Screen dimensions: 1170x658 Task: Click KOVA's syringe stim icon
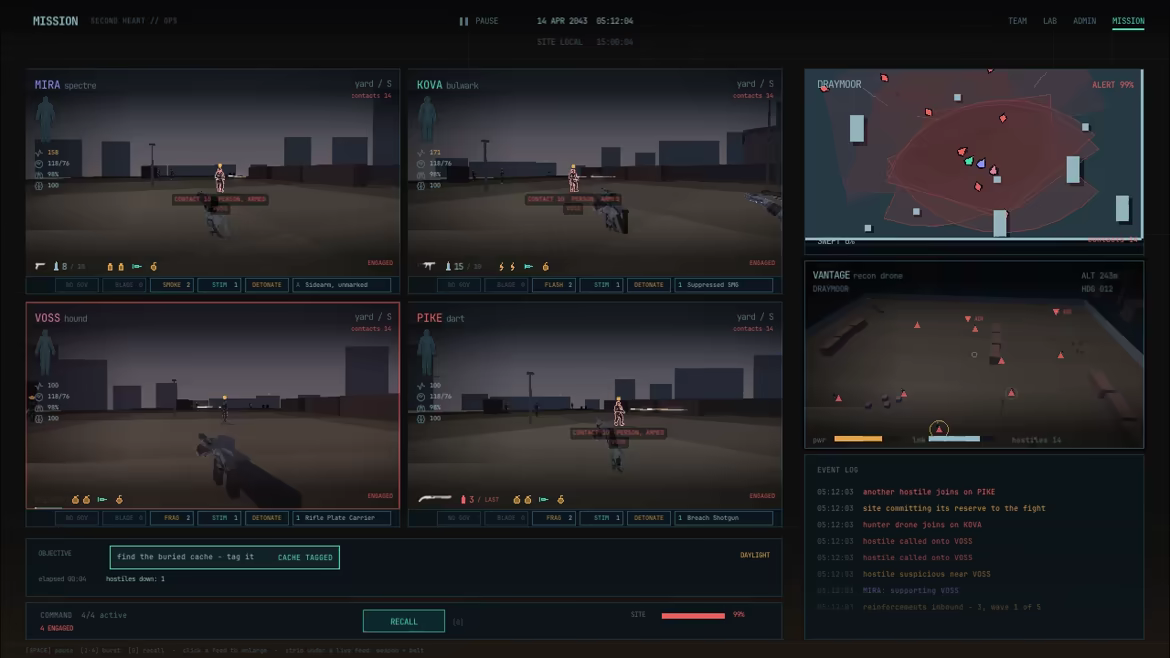point(528,266)
